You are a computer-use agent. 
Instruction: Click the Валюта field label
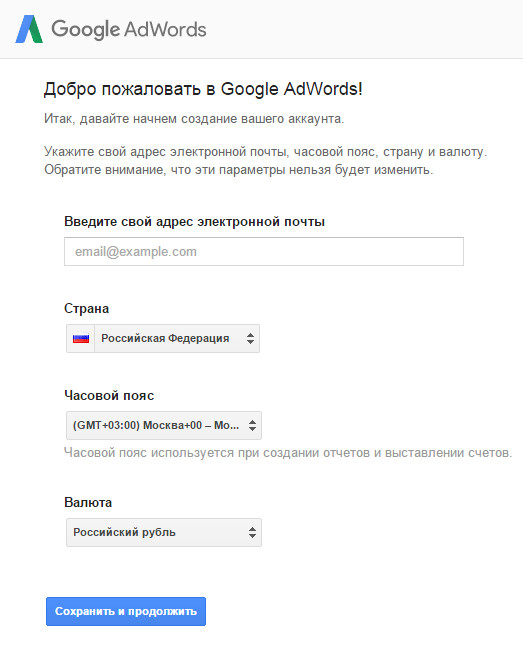point(88,502)
